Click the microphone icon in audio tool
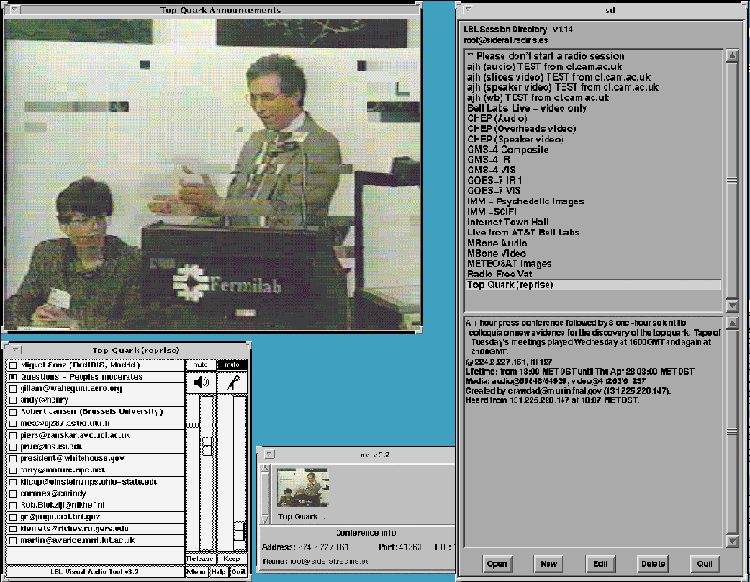Image resolution: width=750 pixels, height=582 pixels. [x=233, y=383]
